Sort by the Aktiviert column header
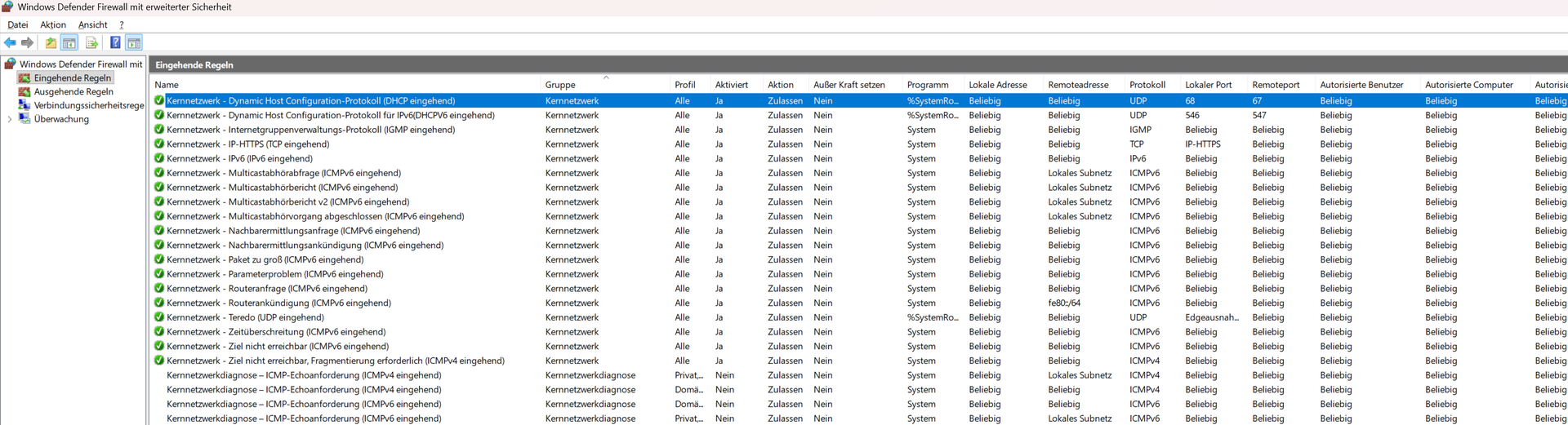 pos(732,85)
